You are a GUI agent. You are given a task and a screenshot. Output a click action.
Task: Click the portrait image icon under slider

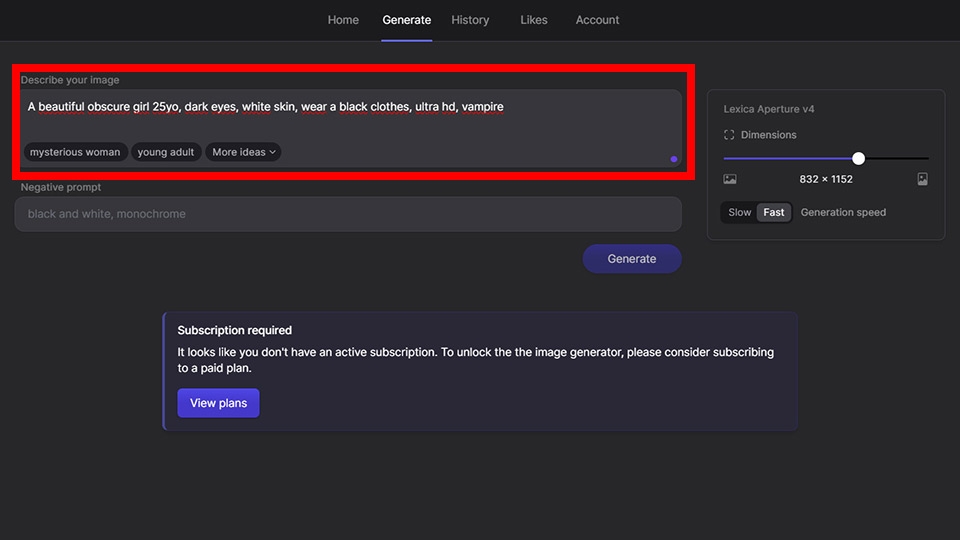[922, 179]
